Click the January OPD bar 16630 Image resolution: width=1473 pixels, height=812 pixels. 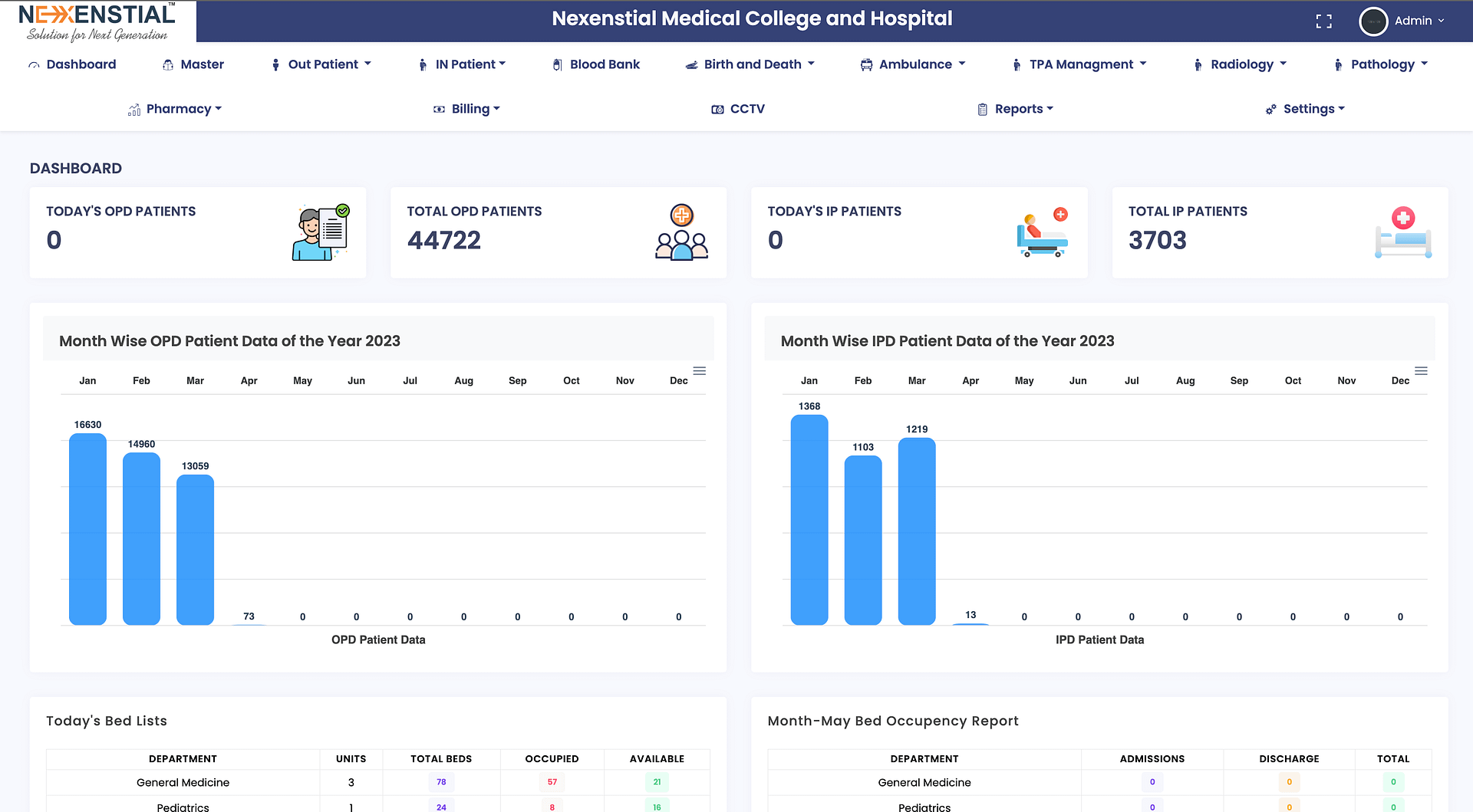[87, 529]
